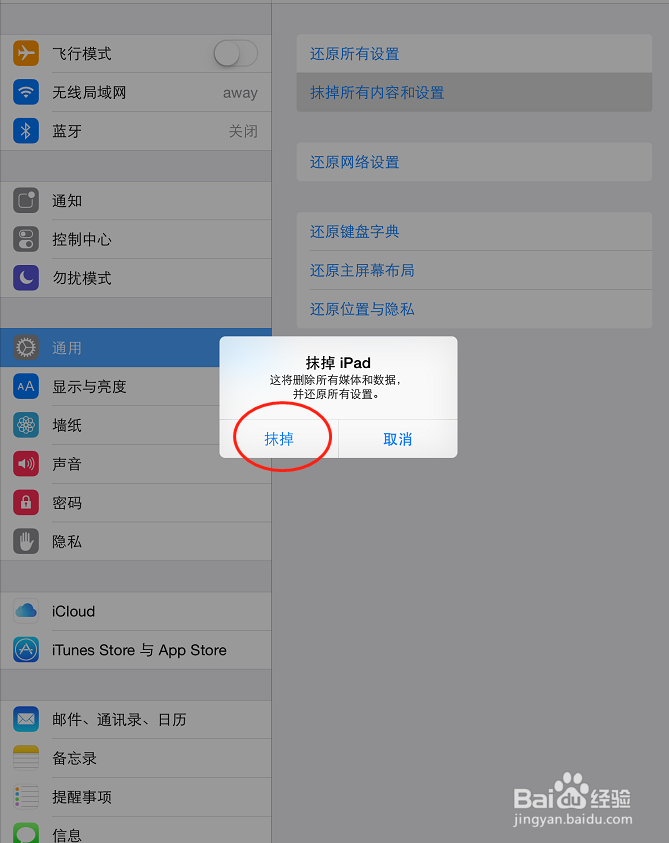
Task: Choose 还原键盘字典 option
Action: click(x=474, y=232)
